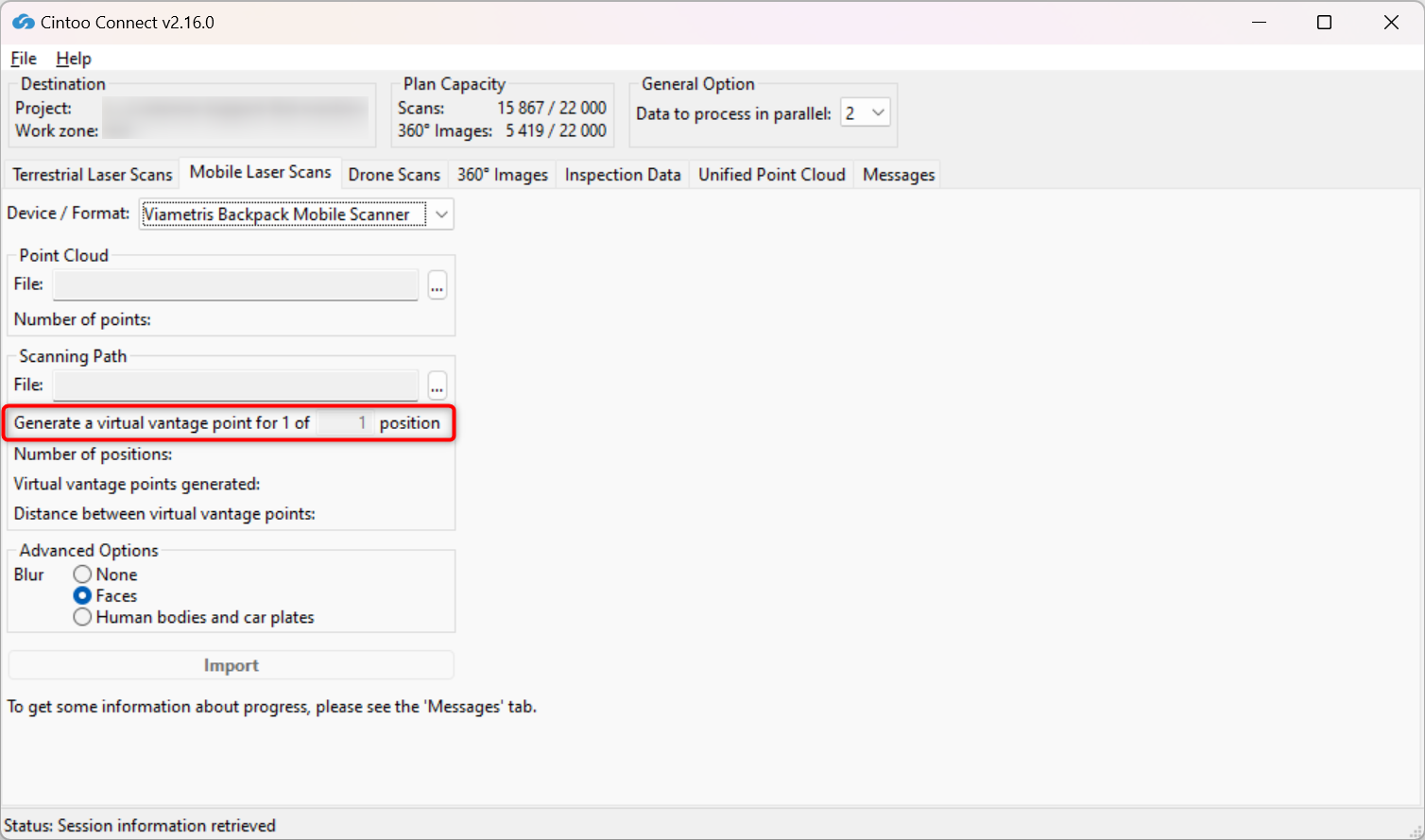Click 'Distance between virtual vantage points:' label
Viewport: 1425px width, 840px height.
(x=164, y=514)
